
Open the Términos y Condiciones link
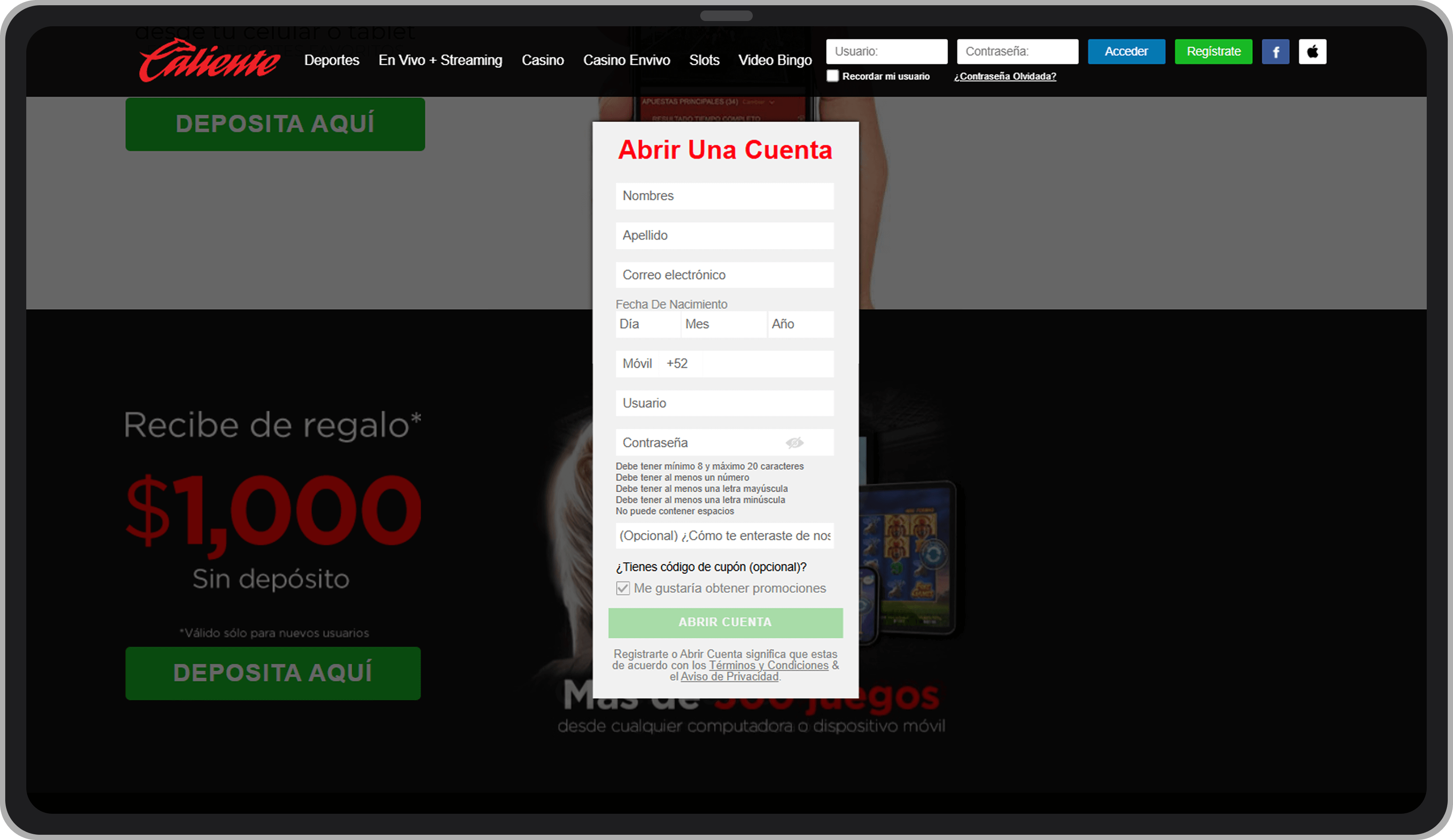768,665
